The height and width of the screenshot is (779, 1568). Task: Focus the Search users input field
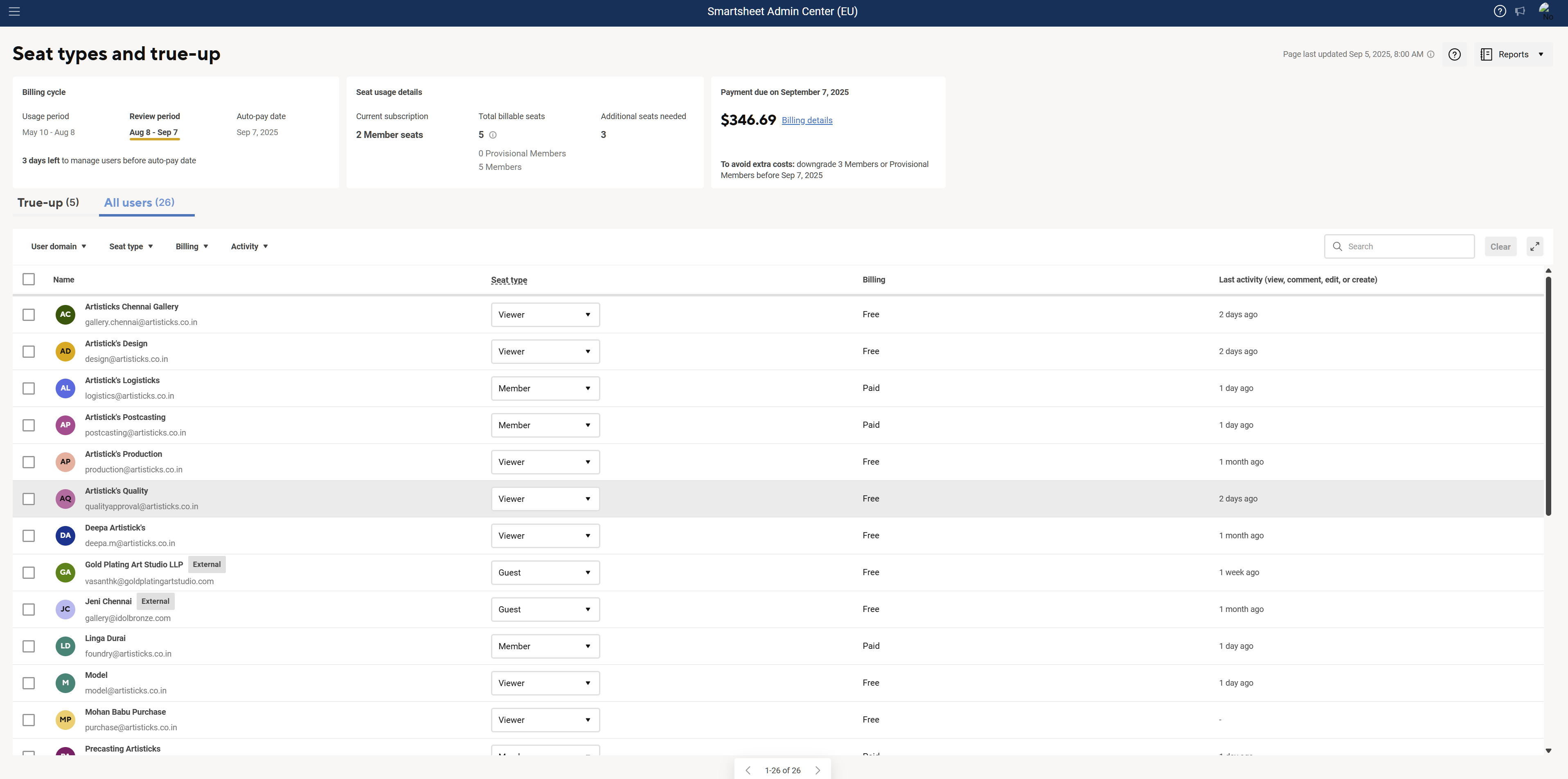1399,247
